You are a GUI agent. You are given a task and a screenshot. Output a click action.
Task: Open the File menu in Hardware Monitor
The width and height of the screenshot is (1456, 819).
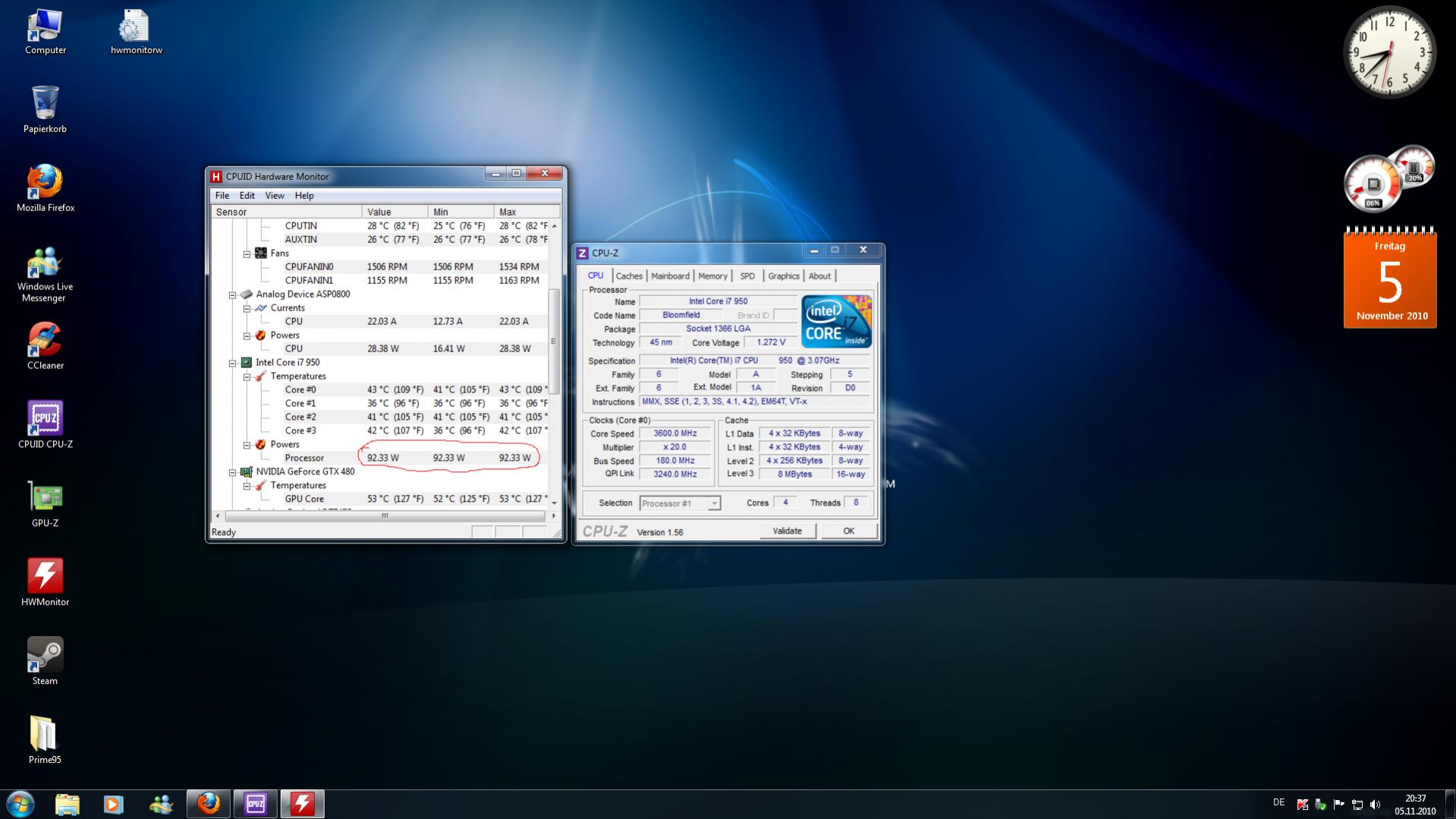coord(222,196)
